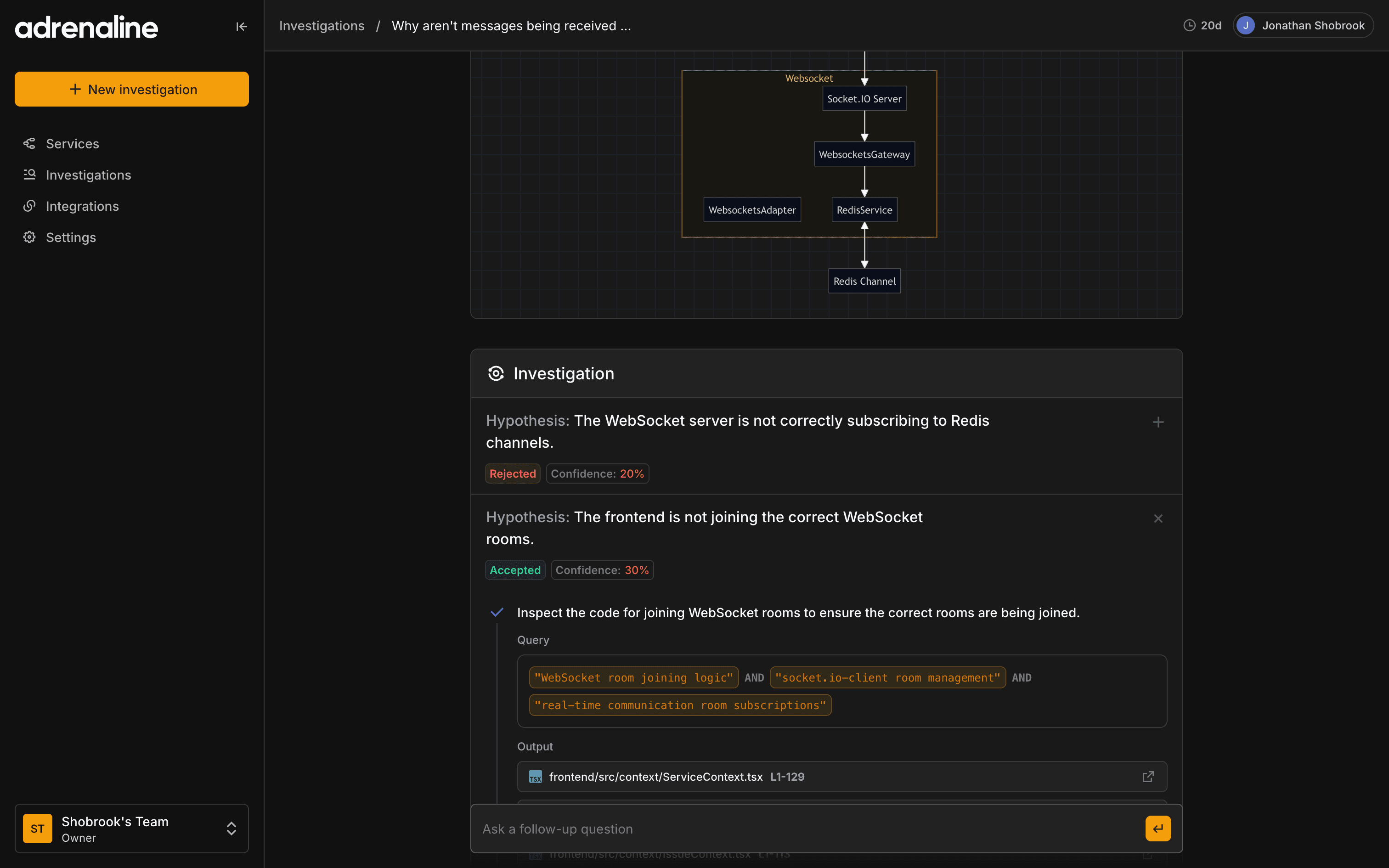Open frontend/src/context/ServiceContext.tsx file result
This screenshot has height=868, width=1389.
click(655, 777)
